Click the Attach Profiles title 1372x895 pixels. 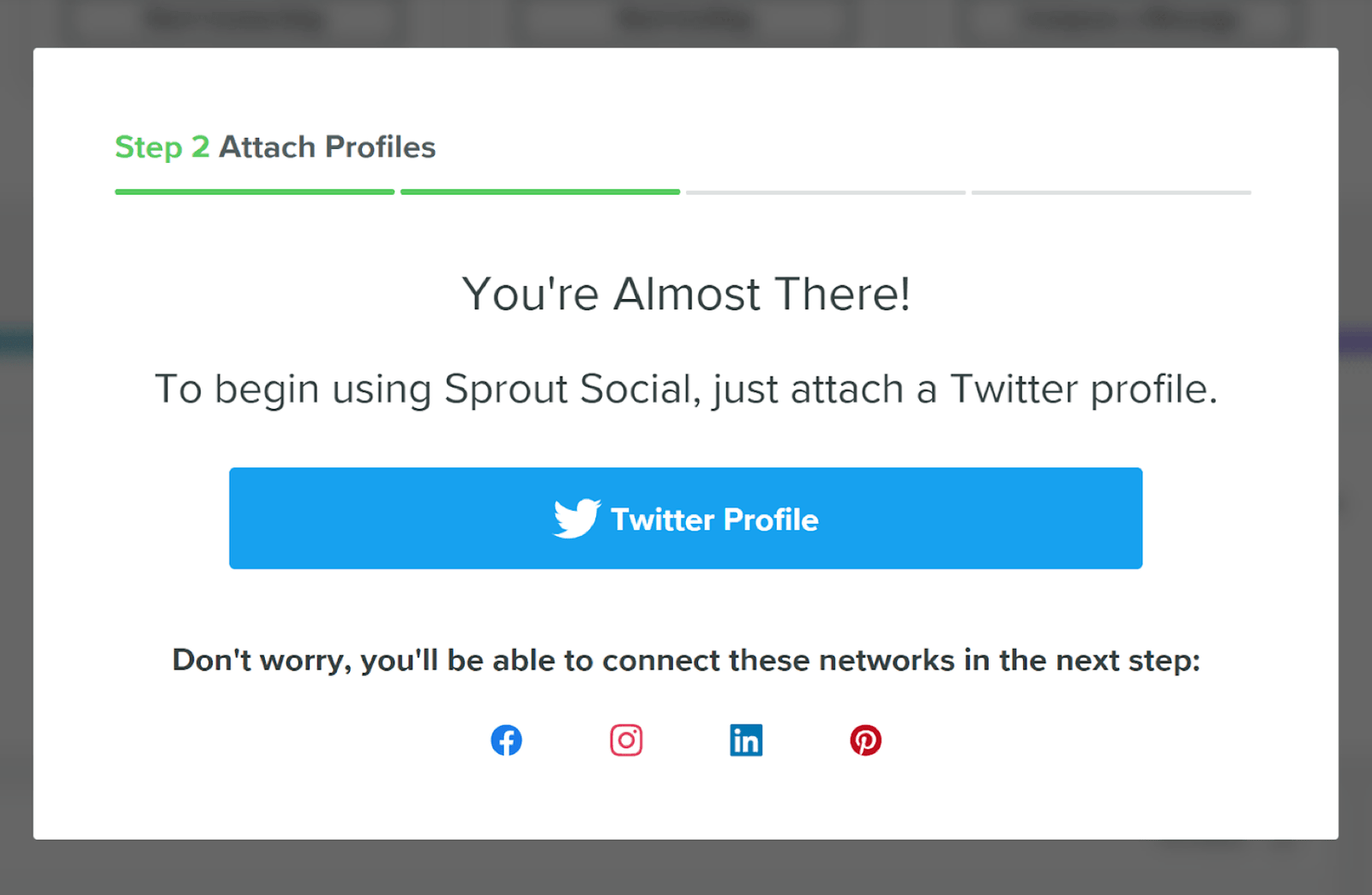328,147
